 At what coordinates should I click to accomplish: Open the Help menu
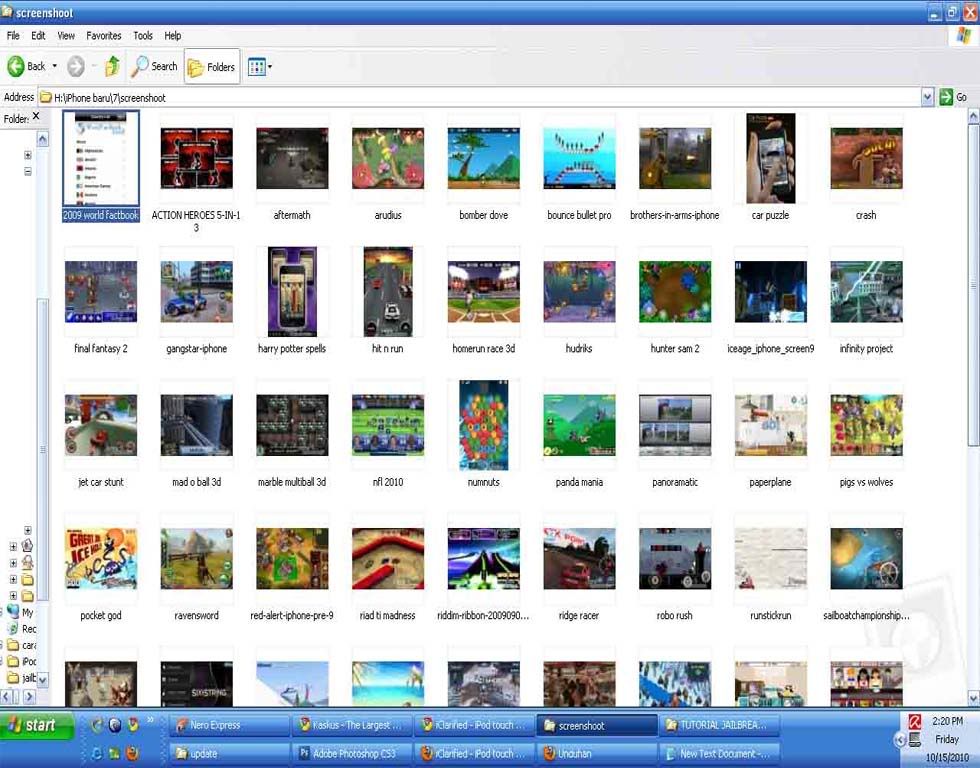coord(172,36)
